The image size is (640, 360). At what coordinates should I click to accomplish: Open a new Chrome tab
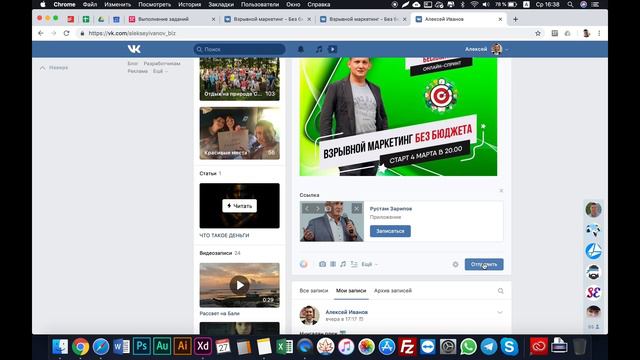(x=516, y=19)
